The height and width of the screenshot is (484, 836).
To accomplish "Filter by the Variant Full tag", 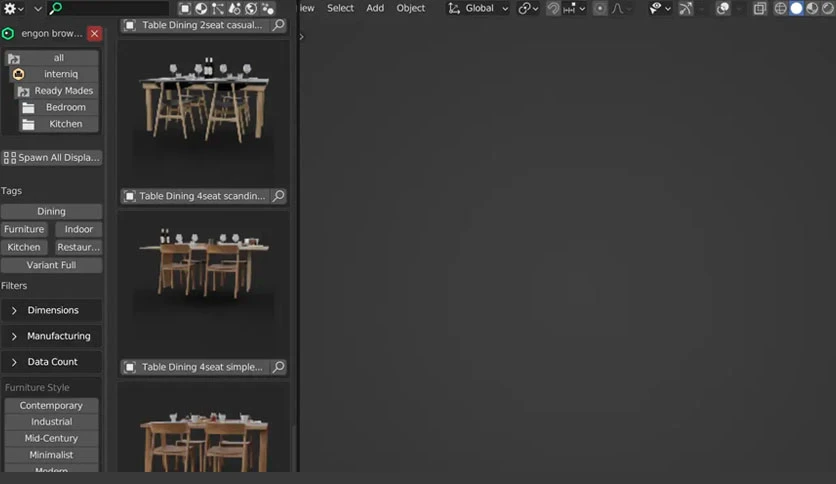I will click(51, 265).
